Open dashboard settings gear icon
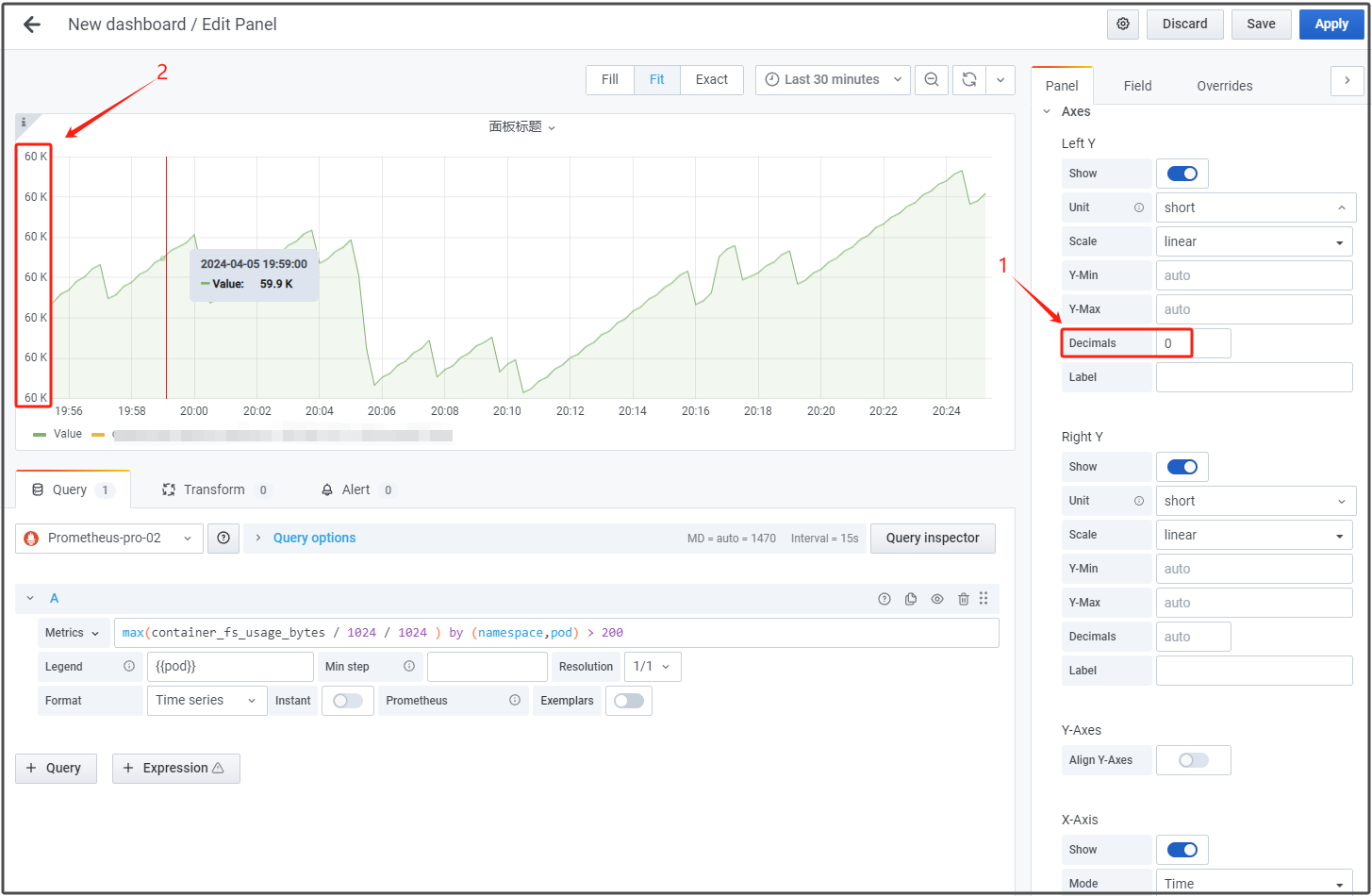The image size is (1372, 896). [1123, 25]
